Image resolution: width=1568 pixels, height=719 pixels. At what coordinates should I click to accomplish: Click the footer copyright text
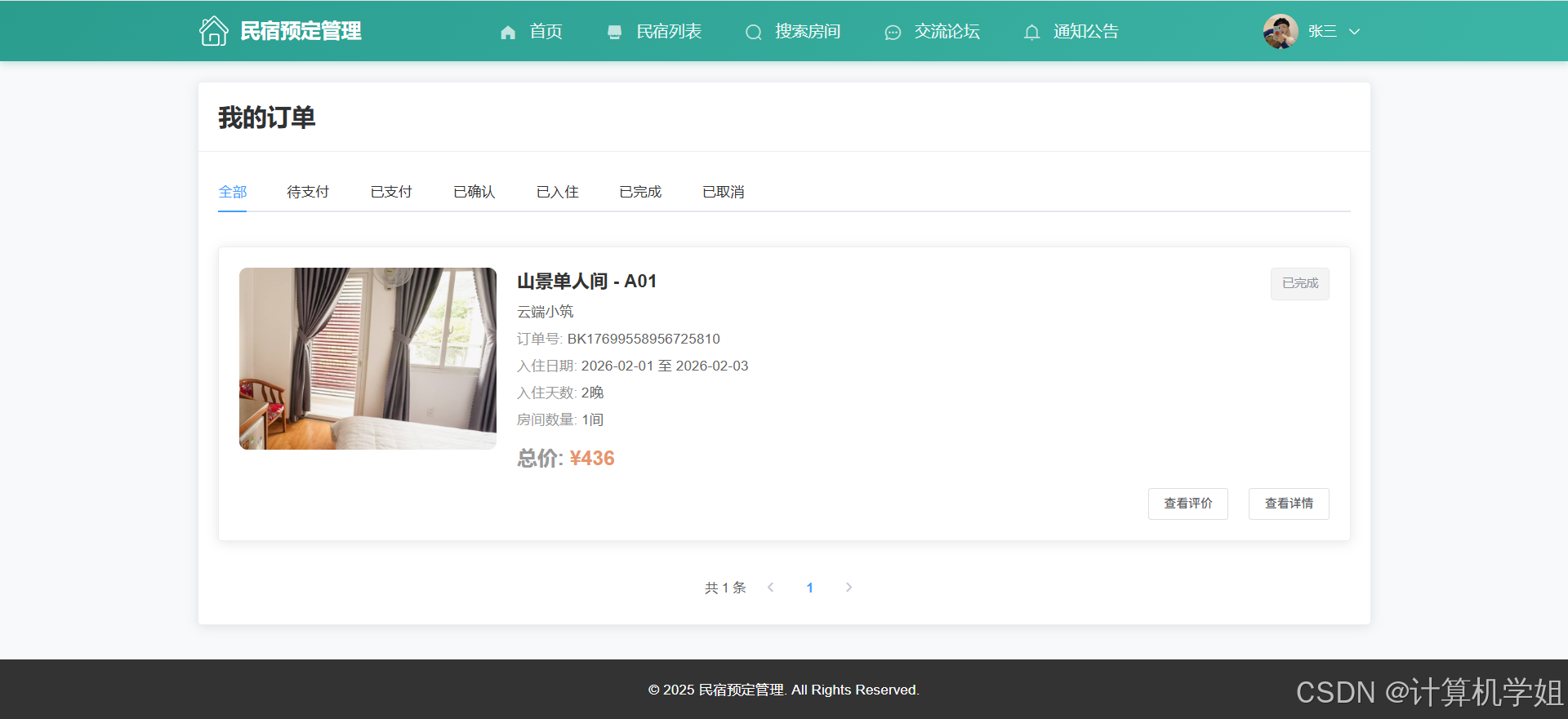[784, 690]
